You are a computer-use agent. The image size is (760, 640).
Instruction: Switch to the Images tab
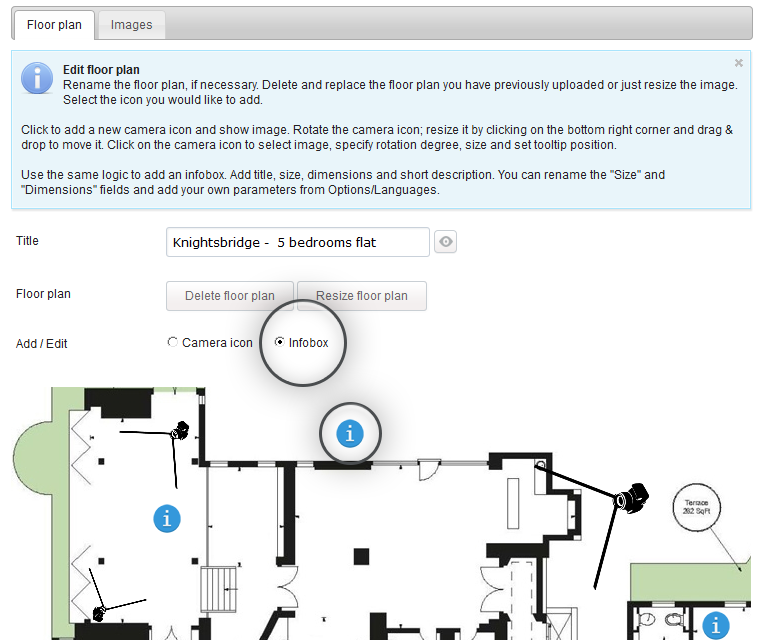[131, 25]
